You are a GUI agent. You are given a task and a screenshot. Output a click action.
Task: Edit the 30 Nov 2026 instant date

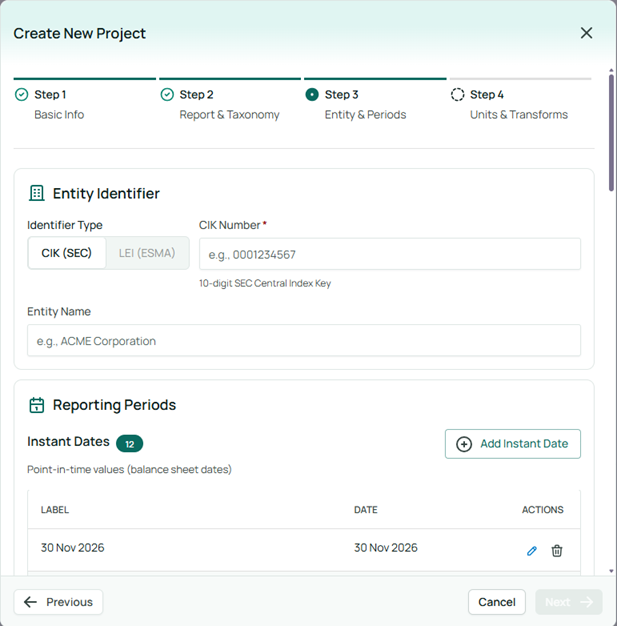pos(532,551)
